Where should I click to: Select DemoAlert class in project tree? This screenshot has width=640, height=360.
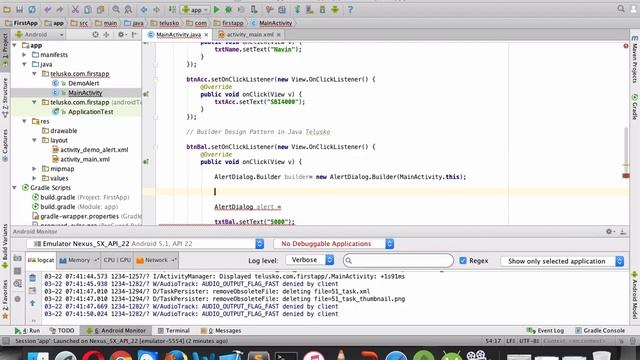(x=83, y=83)
